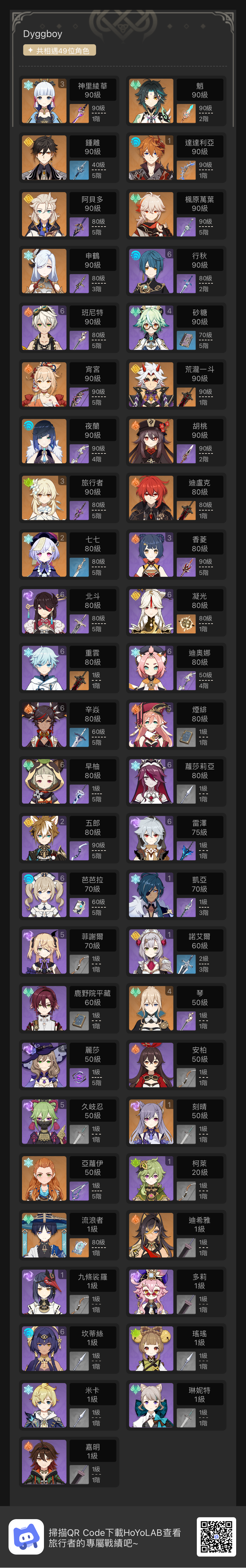Open 嘉明's portrait in the last row
This screenshot has height=1568, width=246.
tap(45, 1462)
